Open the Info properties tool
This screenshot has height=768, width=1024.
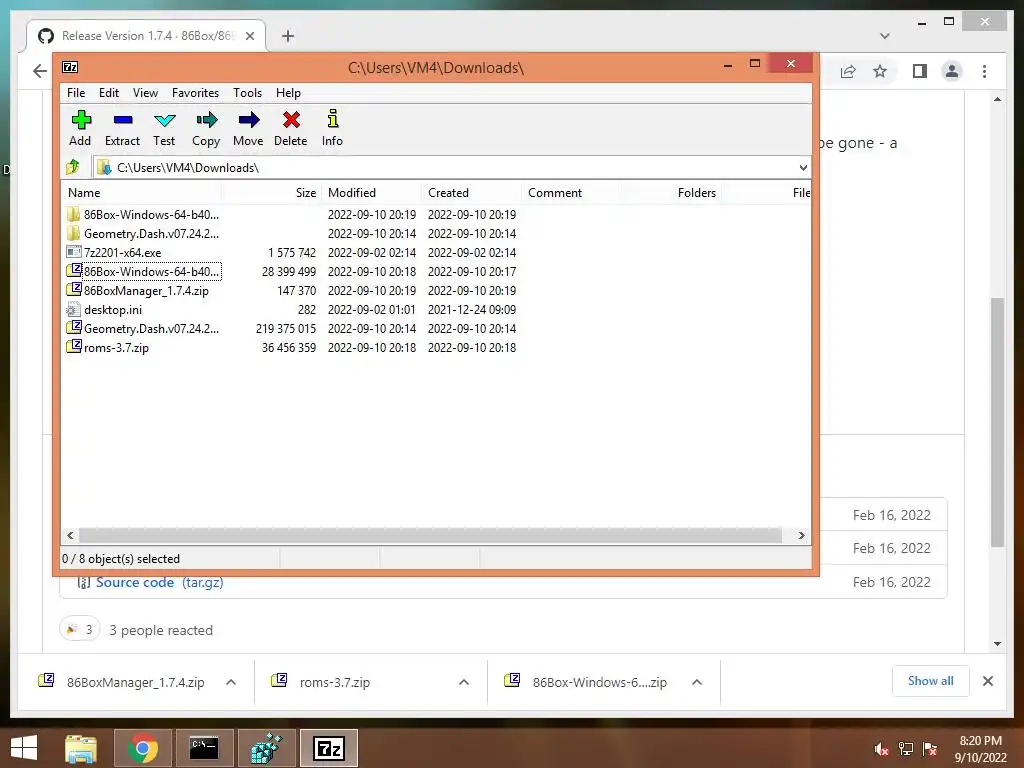[332, 119]
